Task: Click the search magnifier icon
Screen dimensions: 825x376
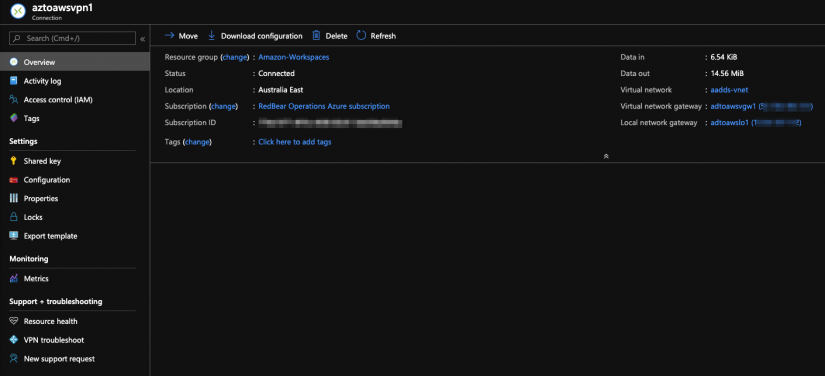Action: pyautogui.click(x=17, y=38)
